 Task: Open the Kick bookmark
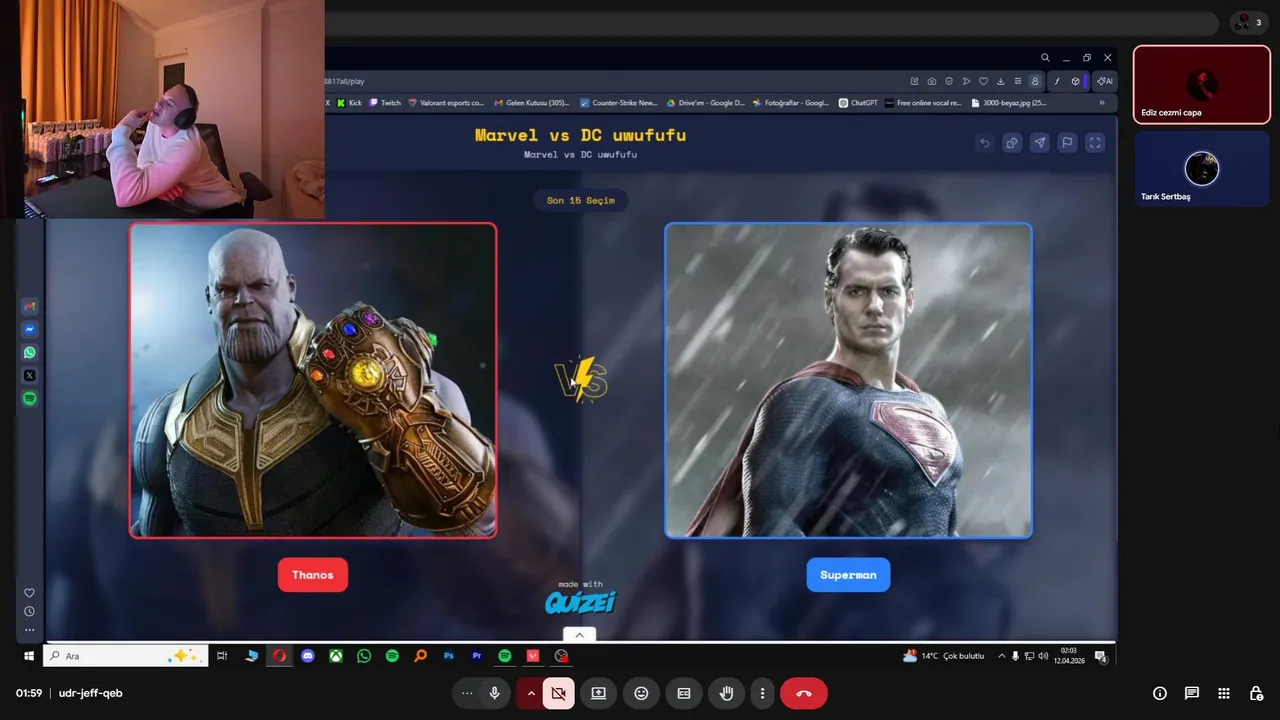tap(349, 102)
